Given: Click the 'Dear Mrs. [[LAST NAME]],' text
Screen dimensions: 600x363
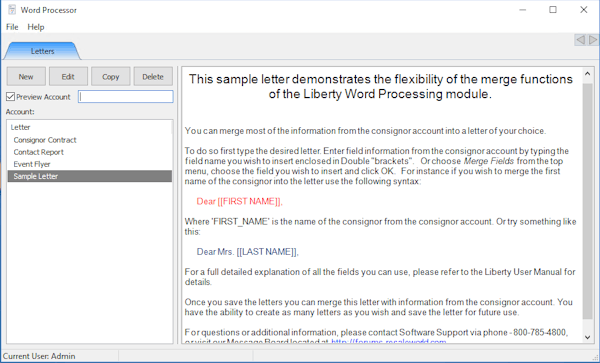Looking at the screenshot, I should coord(248,252).
